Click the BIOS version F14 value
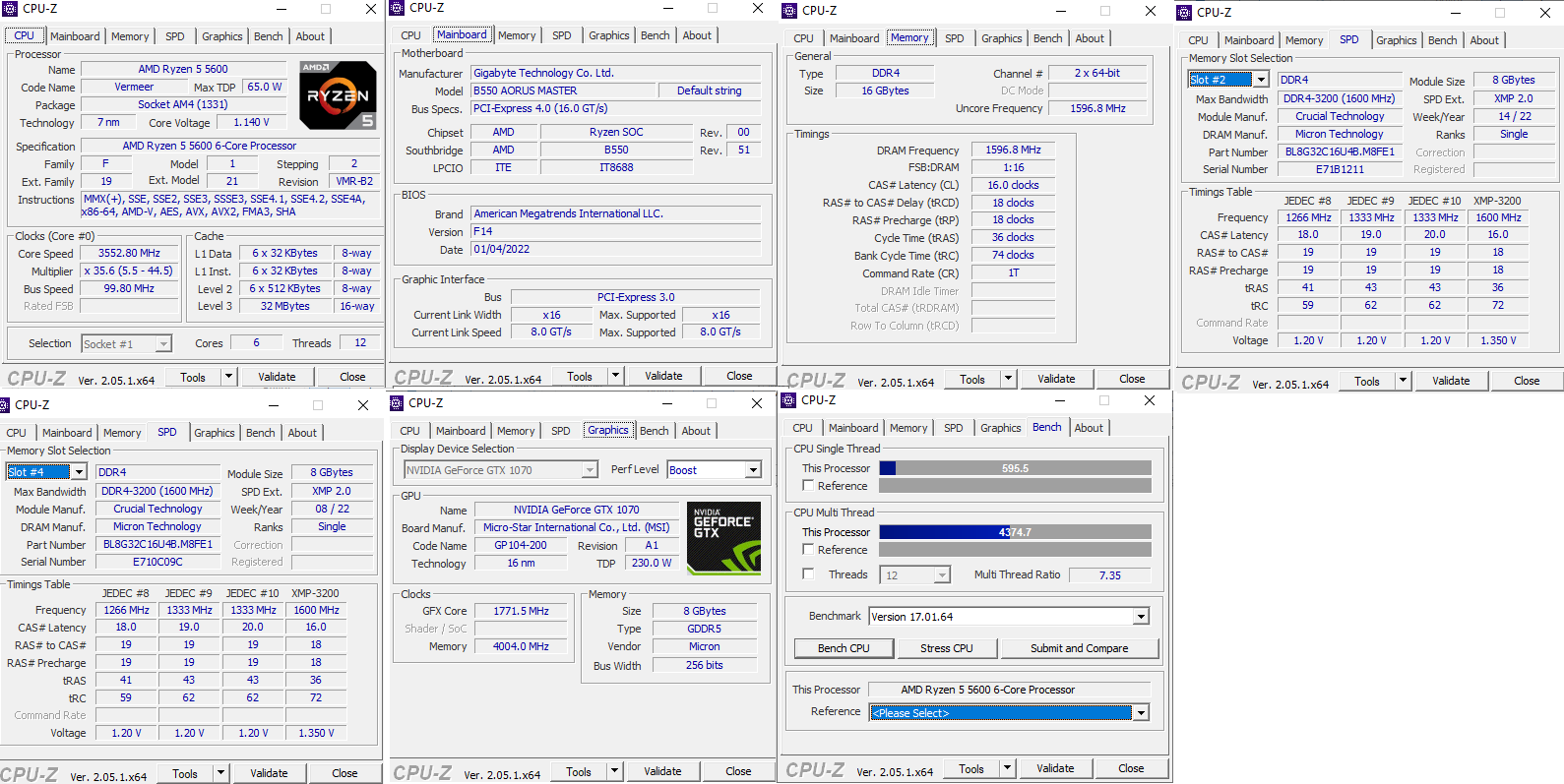Screen dimensions: 1564x784 click(616, 232)
